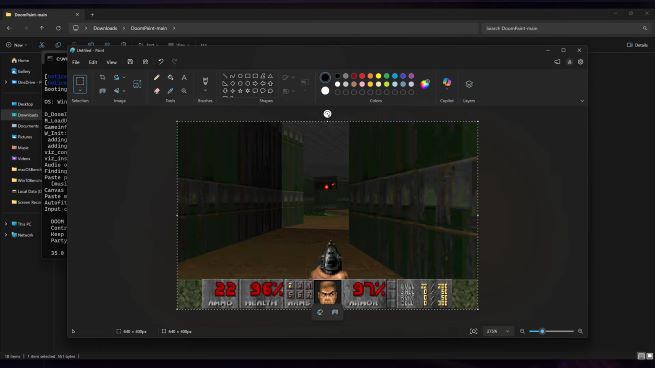Collapse the Paint ribbon chevron
The height and width of the screenshot is (368, 655).
point(582,101)
